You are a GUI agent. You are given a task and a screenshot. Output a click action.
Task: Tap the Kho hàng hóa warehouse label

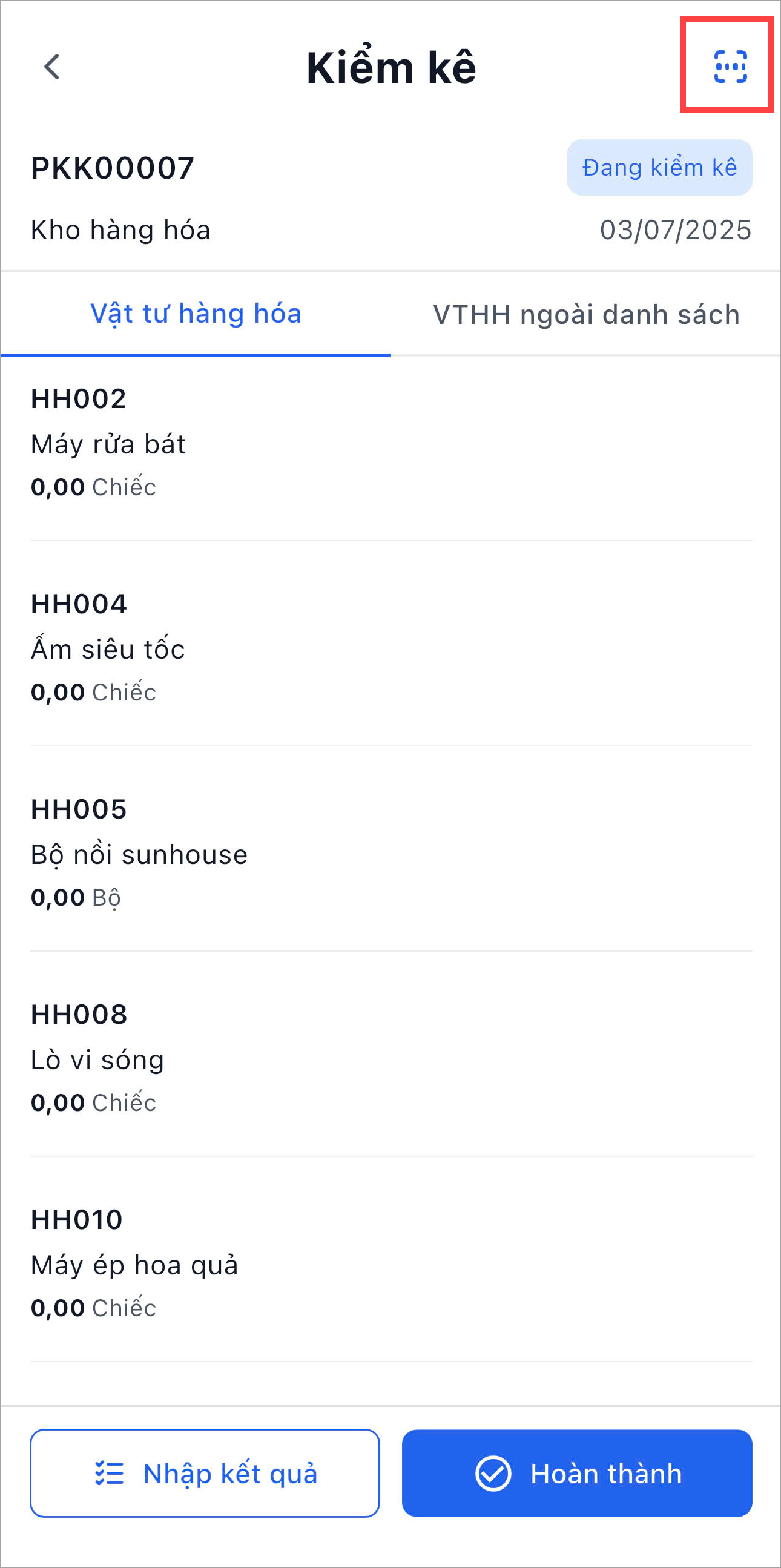click(x=120, y=230)
